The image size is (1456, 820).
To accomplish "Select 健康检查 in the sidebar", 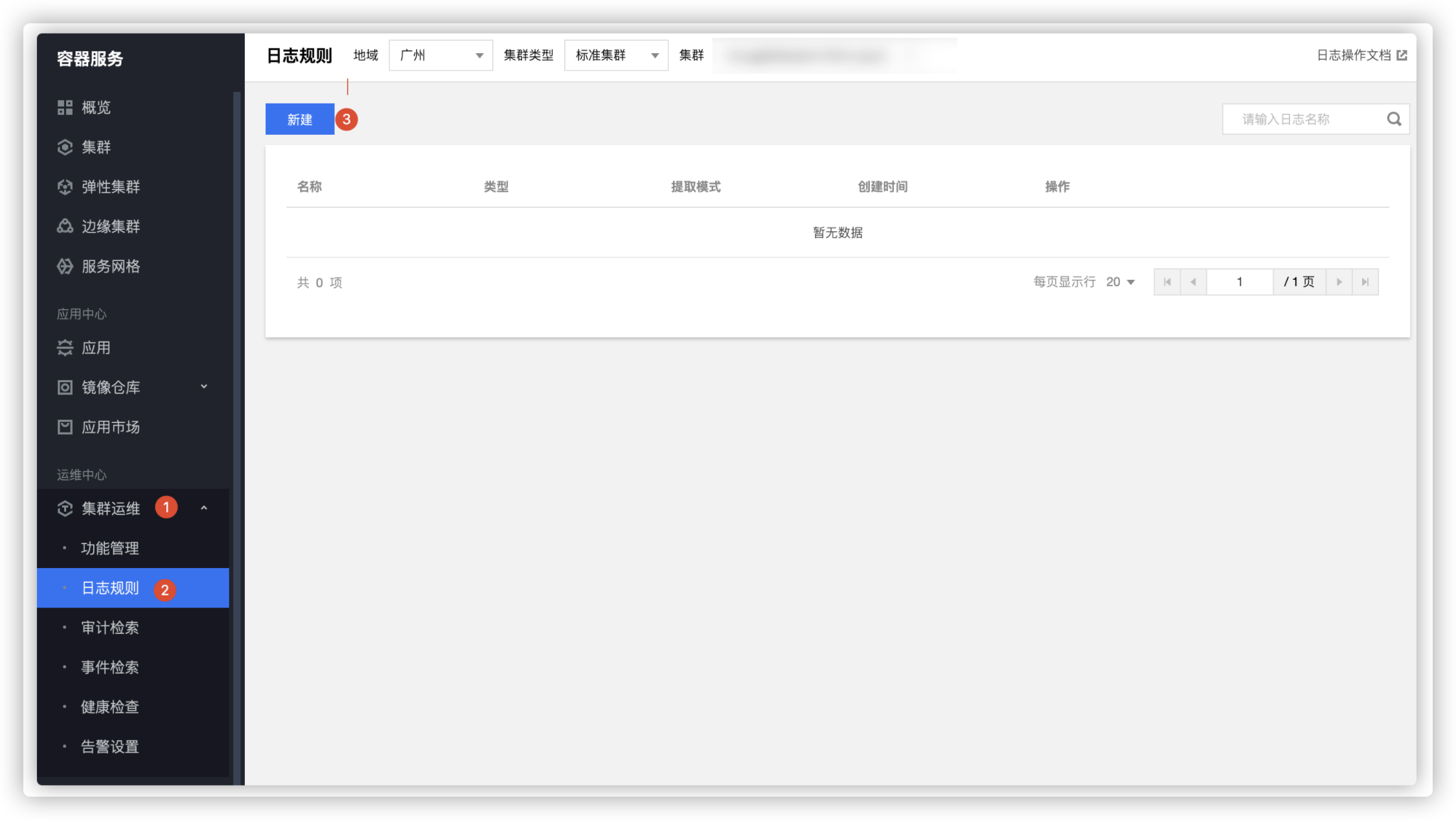I will coord(110,707).
